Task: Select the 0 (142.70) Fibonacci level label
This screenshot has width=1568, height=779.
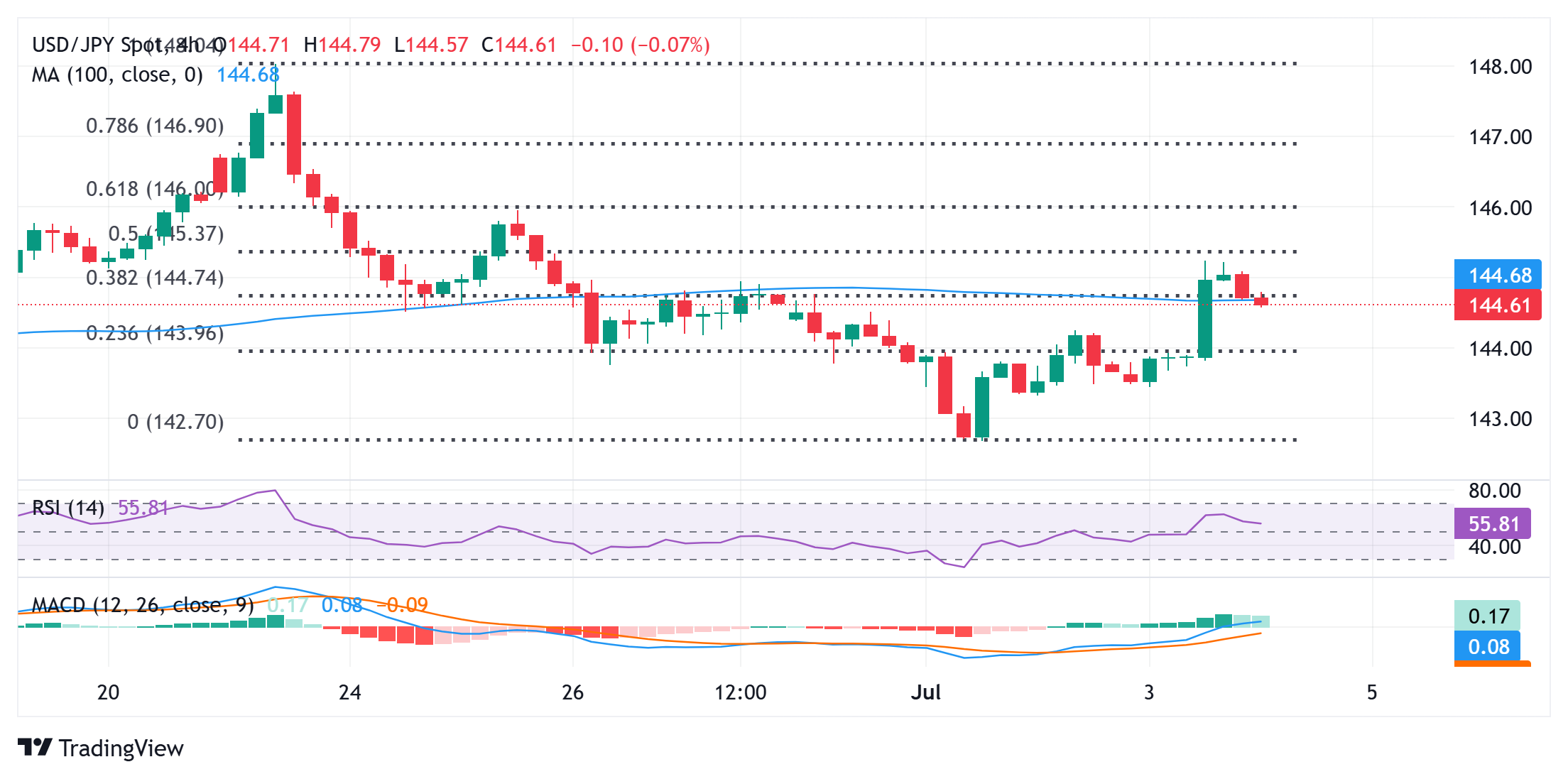Action: (175, 422)
